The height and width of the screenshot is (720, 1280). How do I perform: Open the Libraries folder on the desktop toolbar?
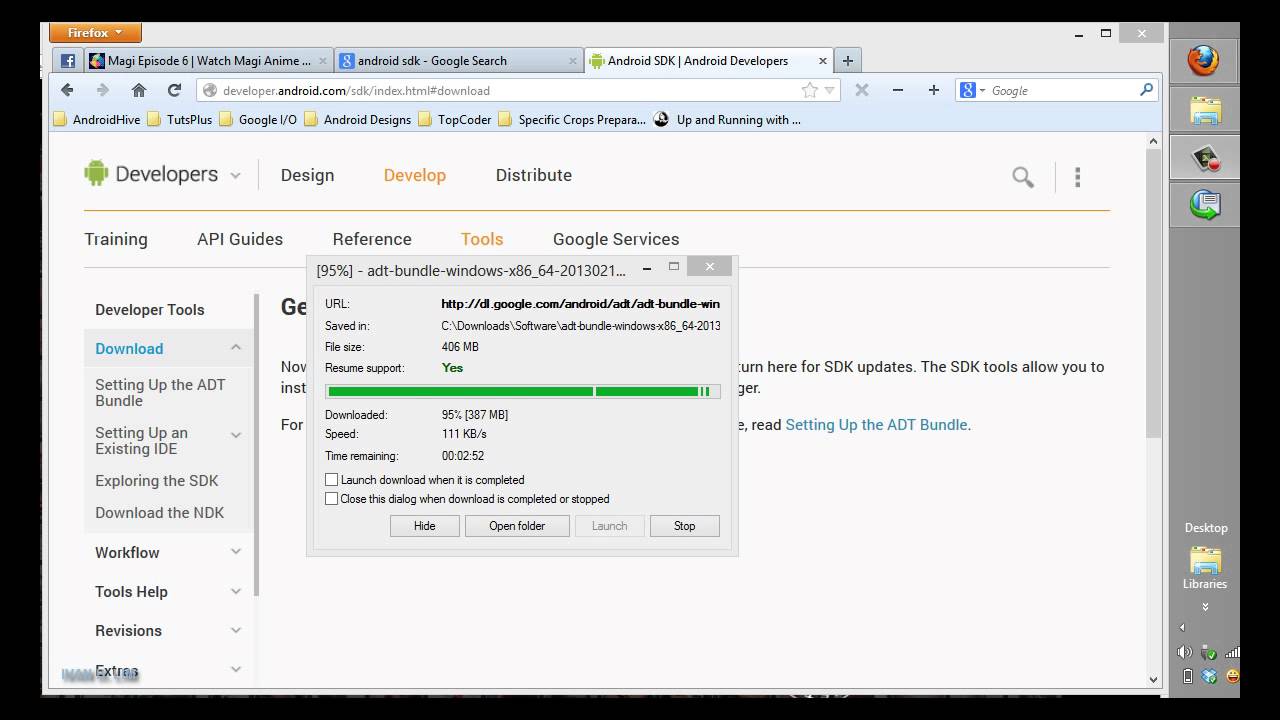click(1205, 568)
